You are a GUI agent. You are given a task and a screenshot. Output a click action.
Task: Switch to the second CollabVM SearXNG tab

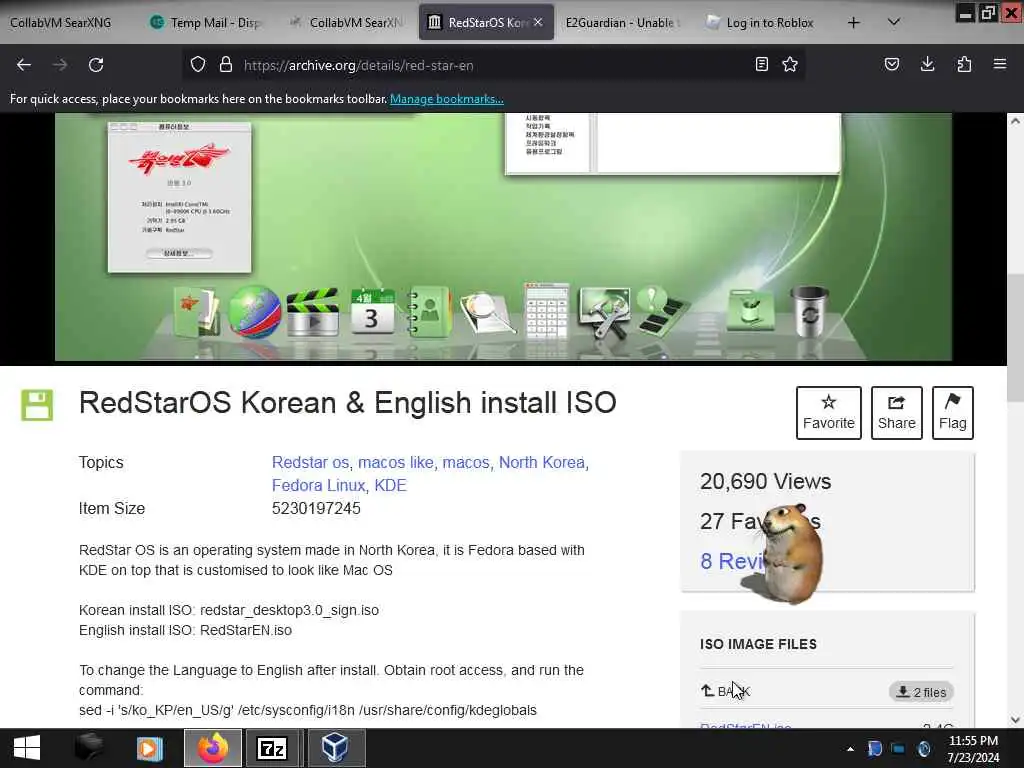coord(346,23)
